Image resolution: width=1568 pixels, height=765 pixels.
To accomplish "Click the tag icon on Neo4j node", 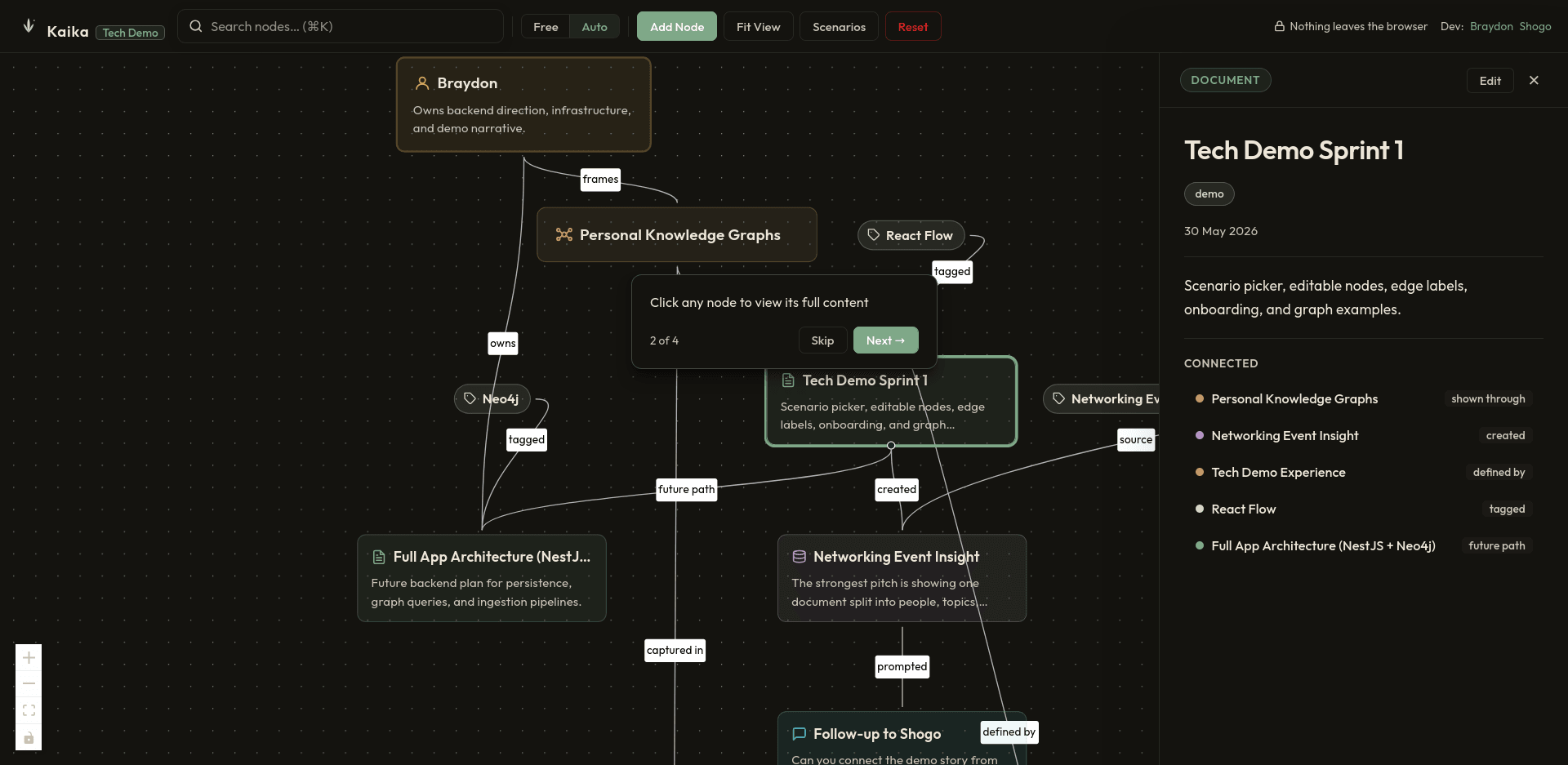I will (x=470, y=398).
